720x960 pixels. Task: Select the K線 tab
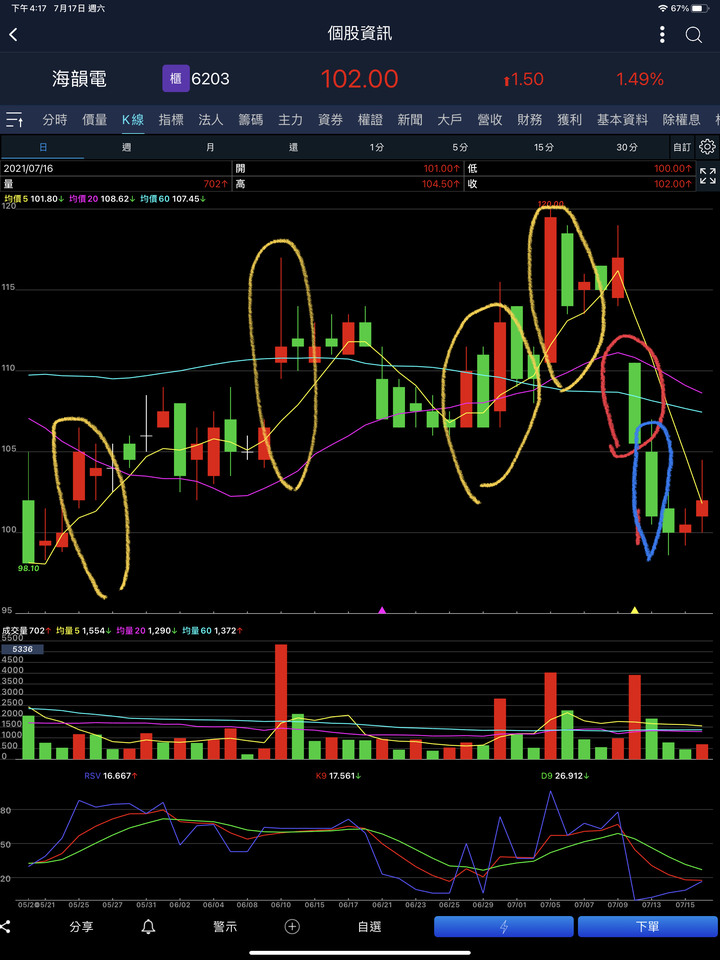point(133,119)
